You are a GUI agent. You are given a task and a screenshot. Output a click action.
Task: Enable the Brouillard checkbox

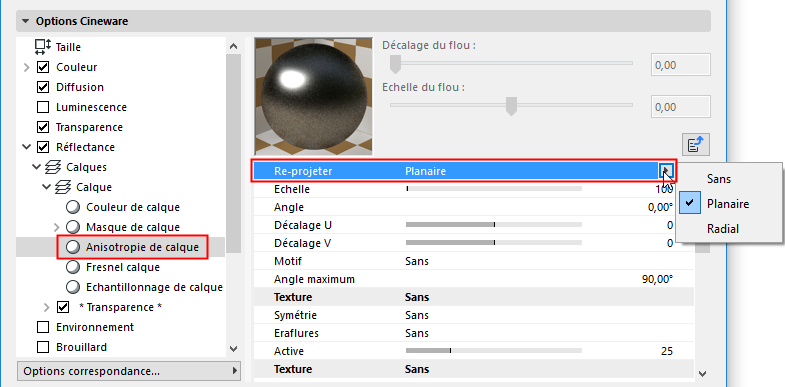tap(43, 347)
